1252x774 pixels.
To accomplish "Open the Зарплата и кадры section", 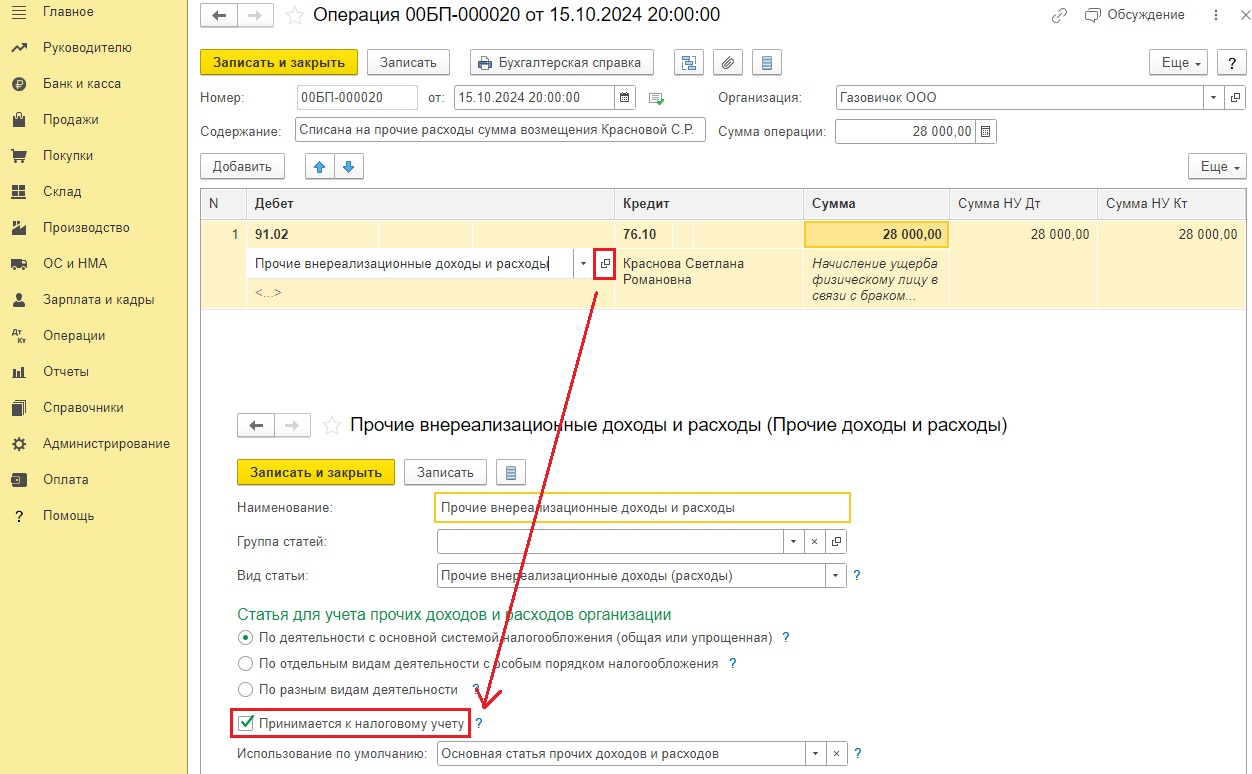I will point(98,299).
